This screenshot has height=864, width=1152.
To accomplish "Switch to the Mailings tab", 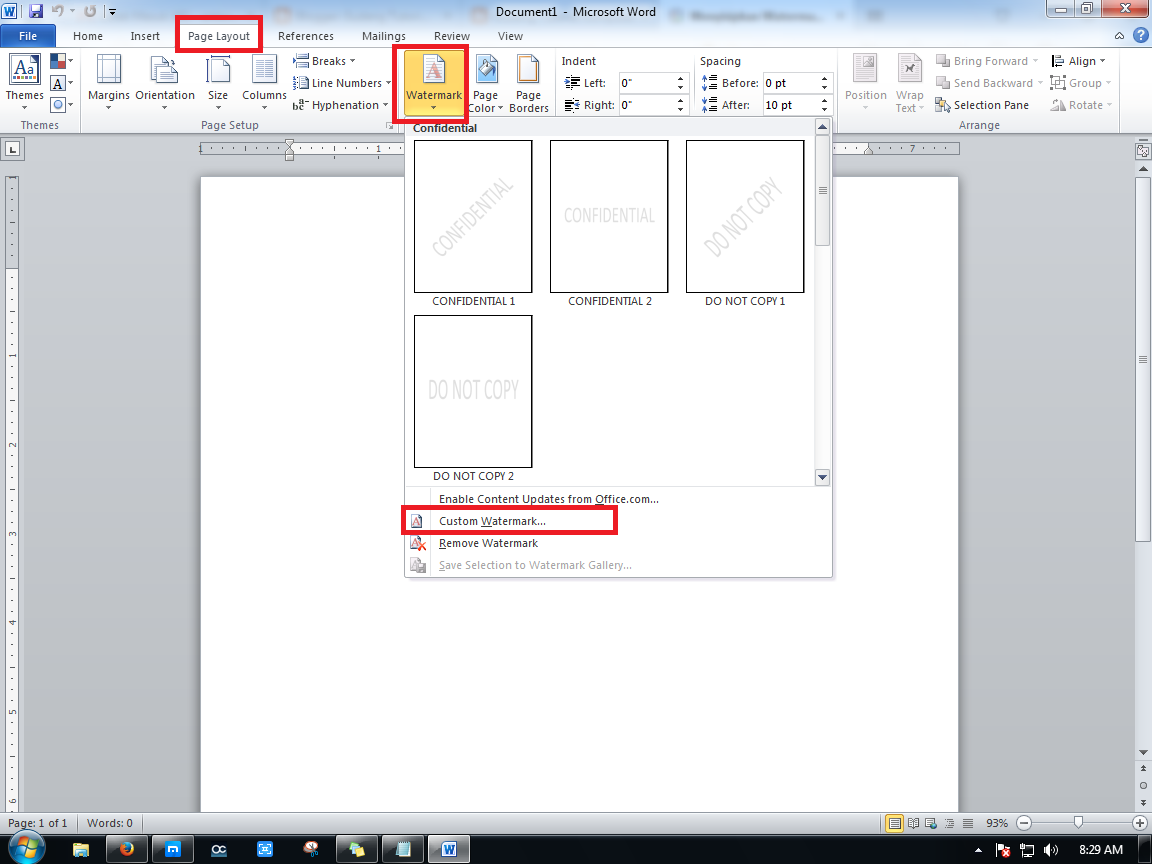I will (383, 35).
